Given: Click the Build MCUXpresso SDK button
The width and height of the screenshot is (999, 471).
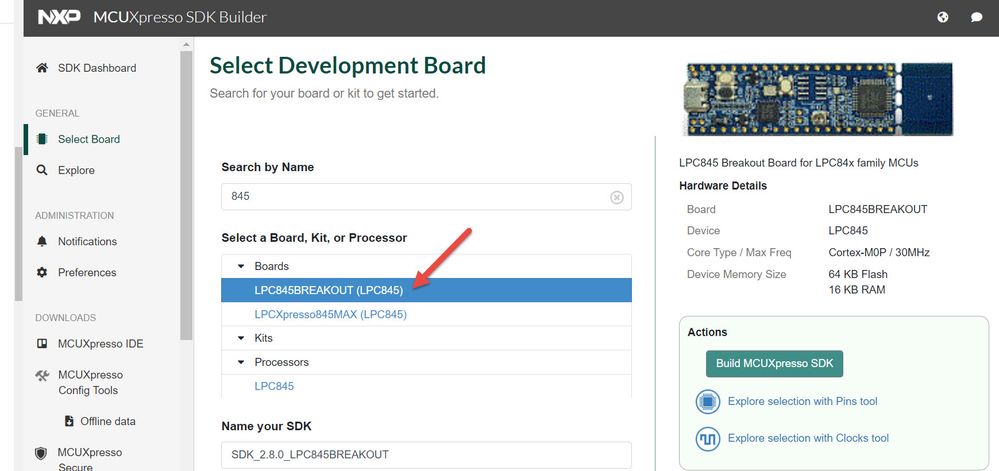Looking at the screenshot, I should 774,363.
